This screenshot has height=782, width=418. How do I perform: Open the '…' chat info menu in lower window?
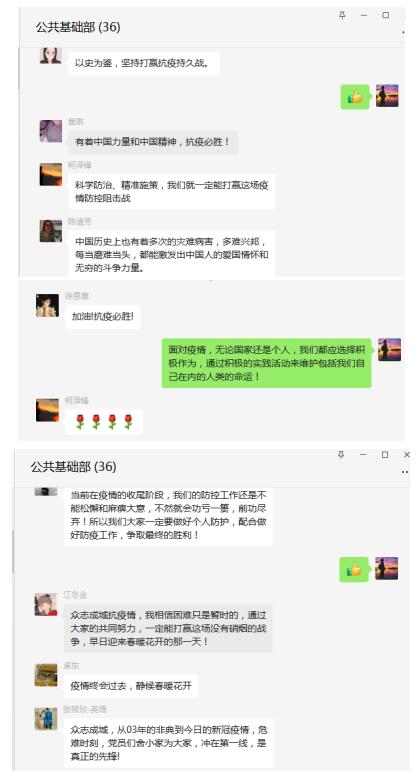pyautogui.click(x=405, y=471)
